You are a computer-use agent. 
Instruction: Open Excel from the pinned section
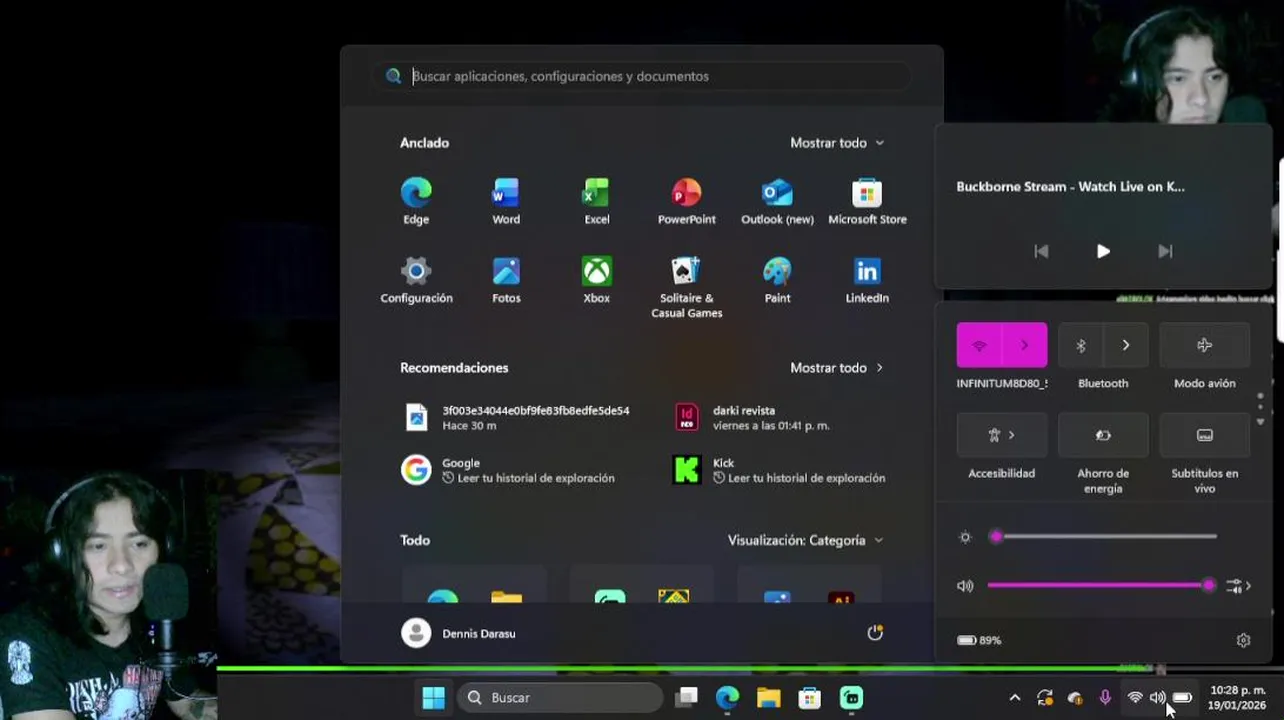click(596, 201)
